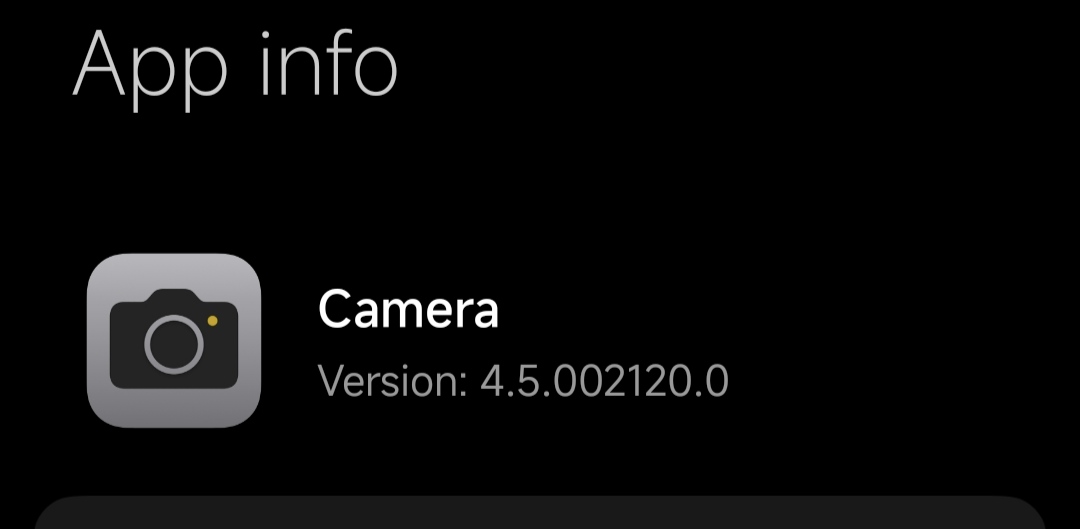This screenshot has width=1080, height=529.
Task: Select the black camera body glyph
Action: coord(174,339)
